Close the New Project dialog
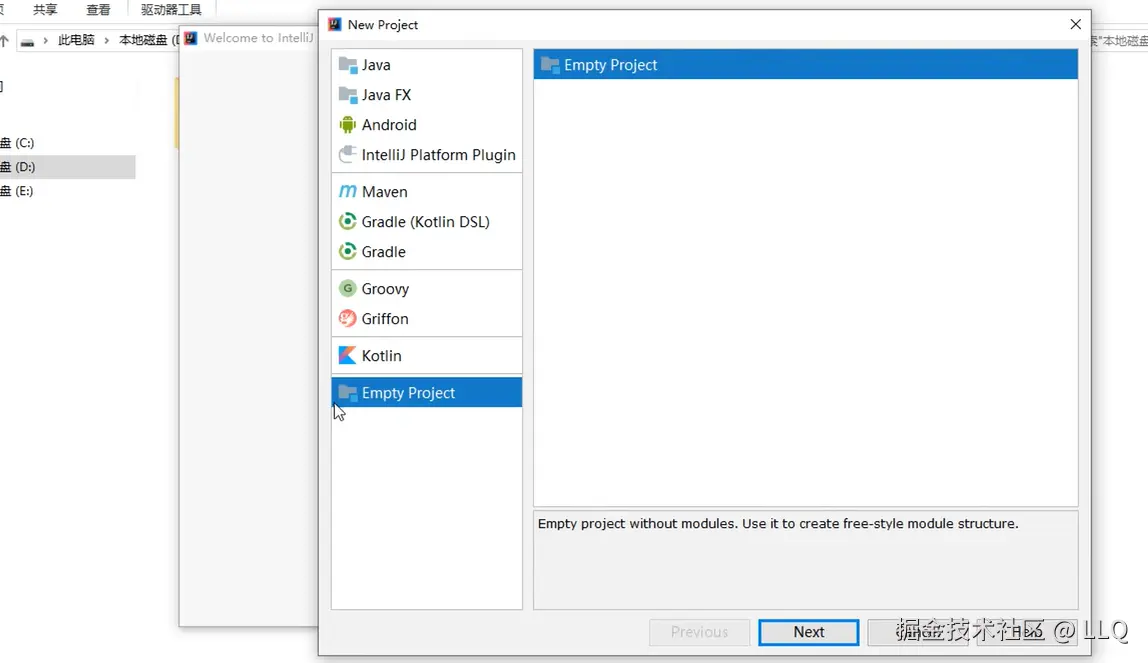This screenshot has width=1148, height=663. click(1076, 24)
